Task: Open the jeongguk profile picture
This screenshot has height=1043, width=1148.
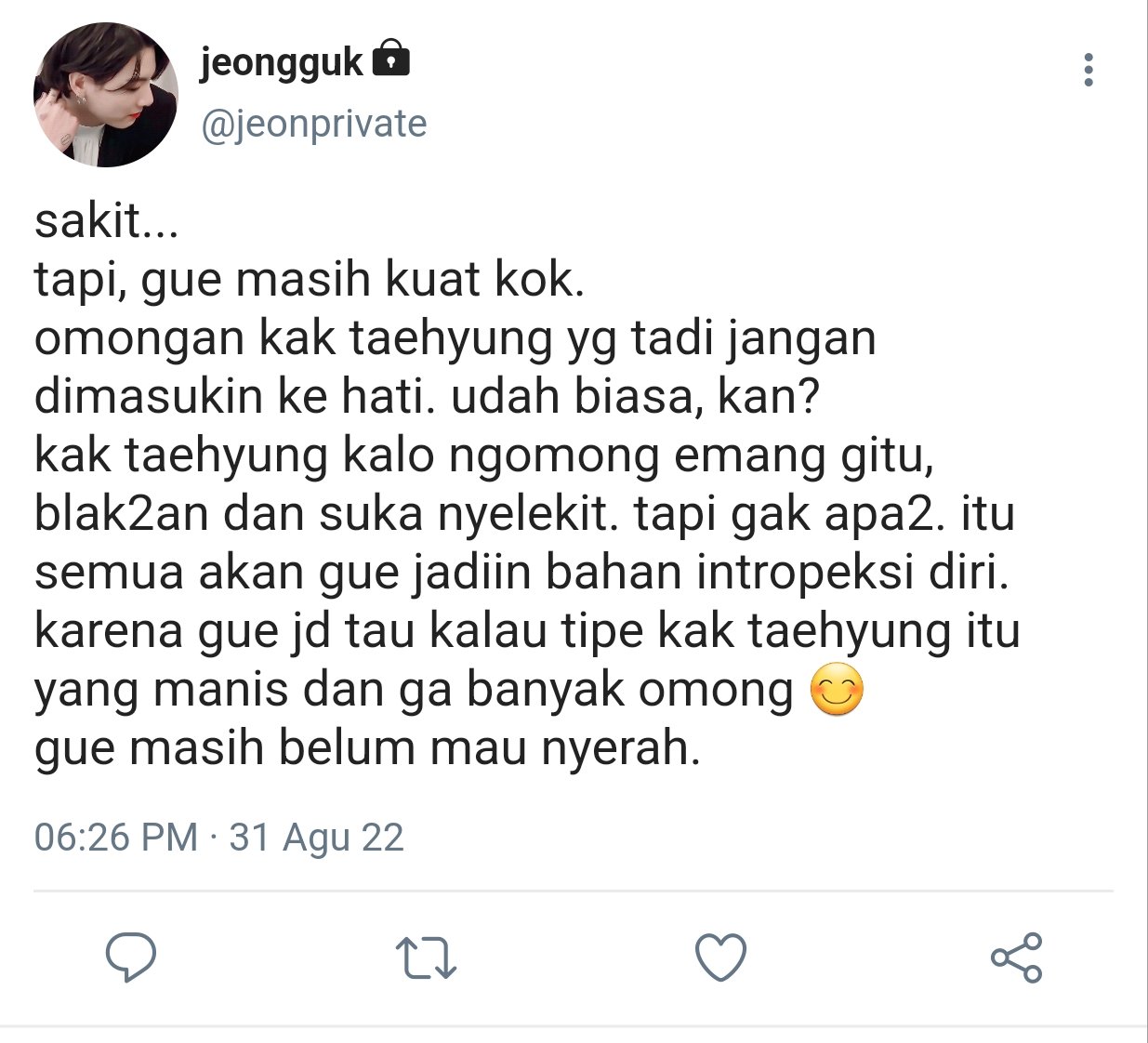Action: pyautogui.click(x=105, y=95)
